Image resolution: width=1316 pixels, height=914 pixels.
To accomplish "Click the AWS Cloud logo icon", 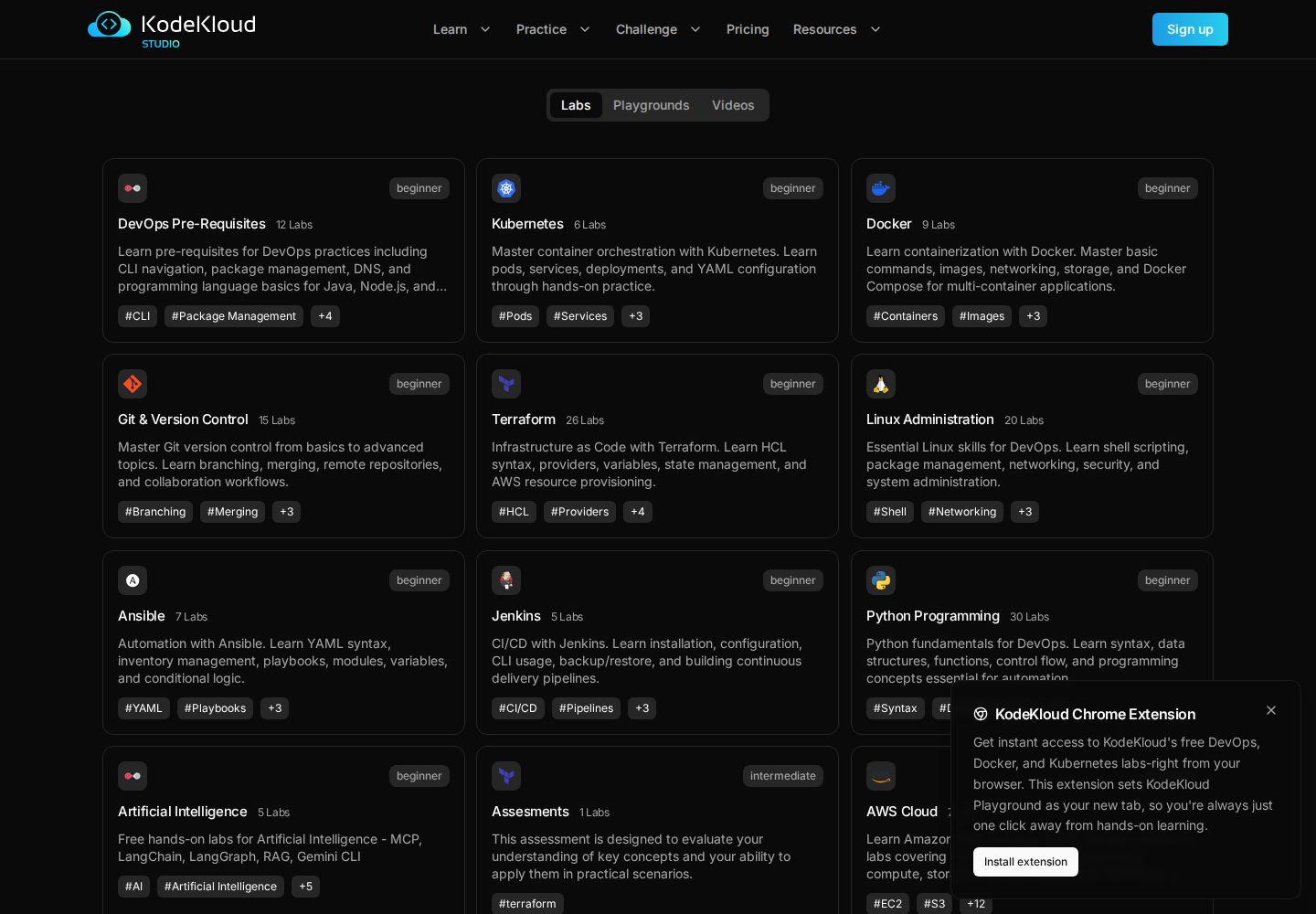I will (881, 776).
